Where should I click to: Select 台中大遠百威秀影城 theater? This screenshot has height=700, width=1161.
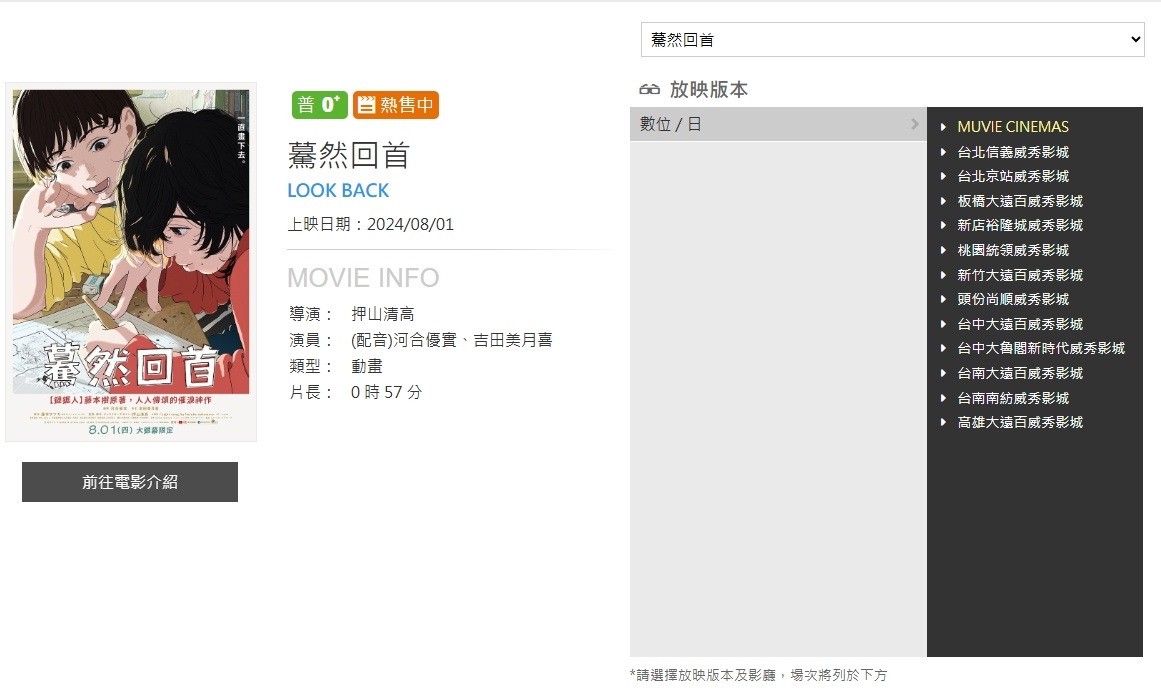click(1020, 324)
